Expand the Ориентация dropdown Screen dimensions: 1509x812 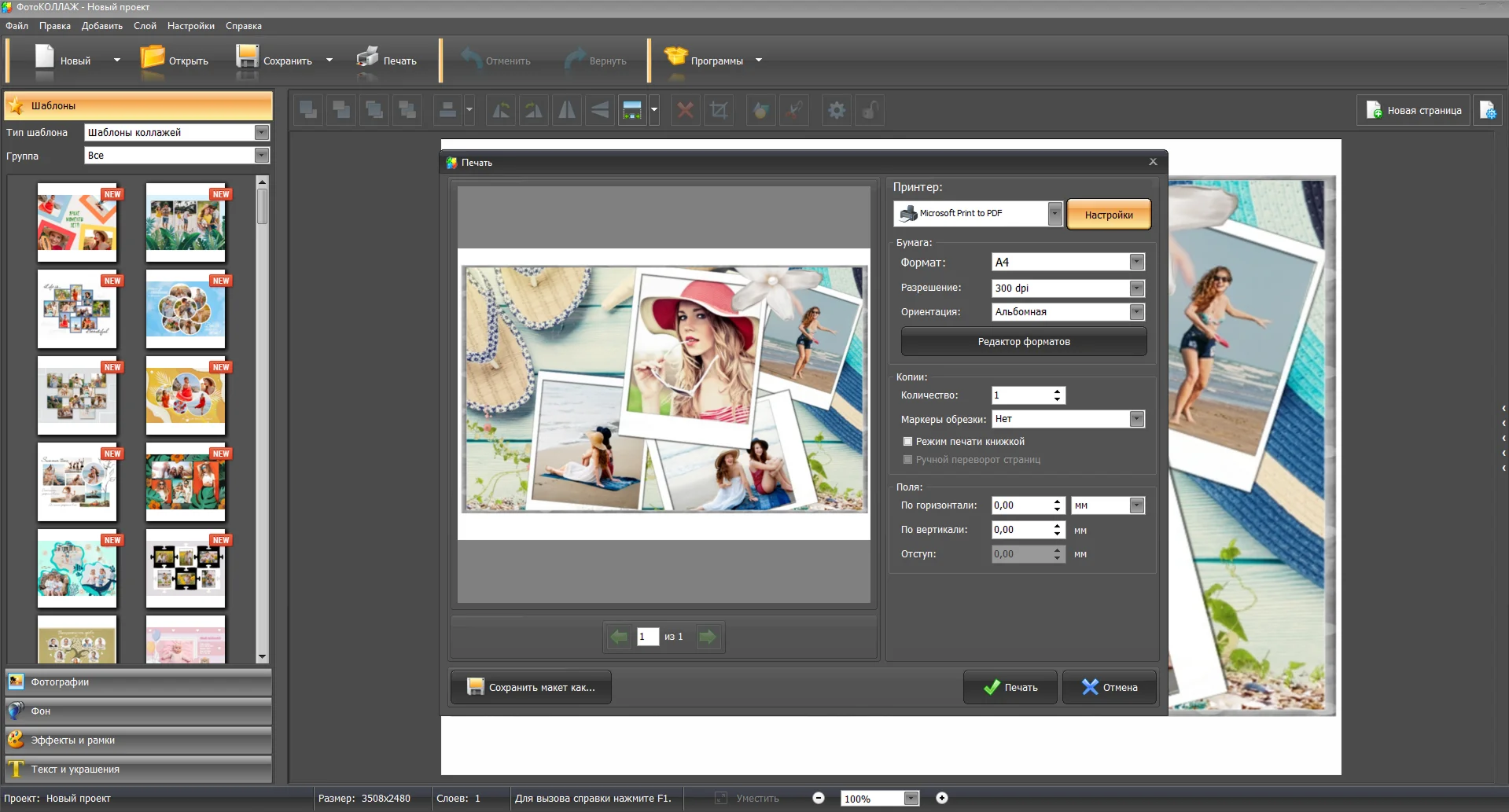(1136, 312)
